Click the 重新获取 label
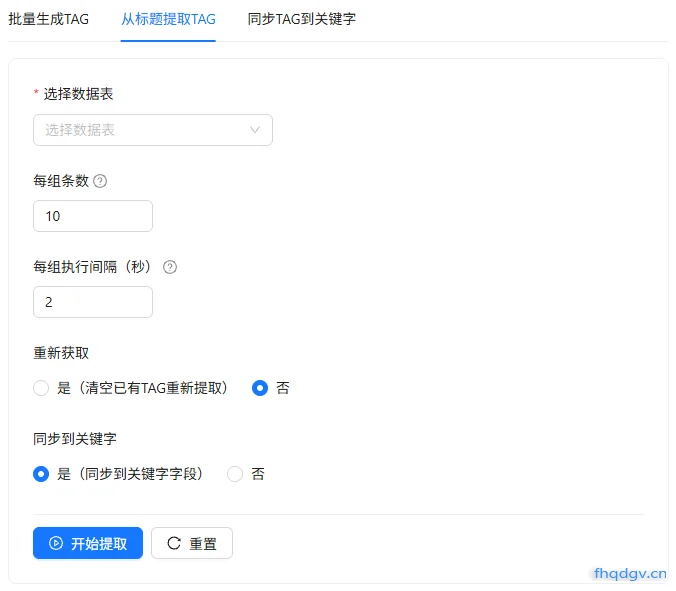The height and width of the screenshot is (591, 676). click(x=61, y=353)
